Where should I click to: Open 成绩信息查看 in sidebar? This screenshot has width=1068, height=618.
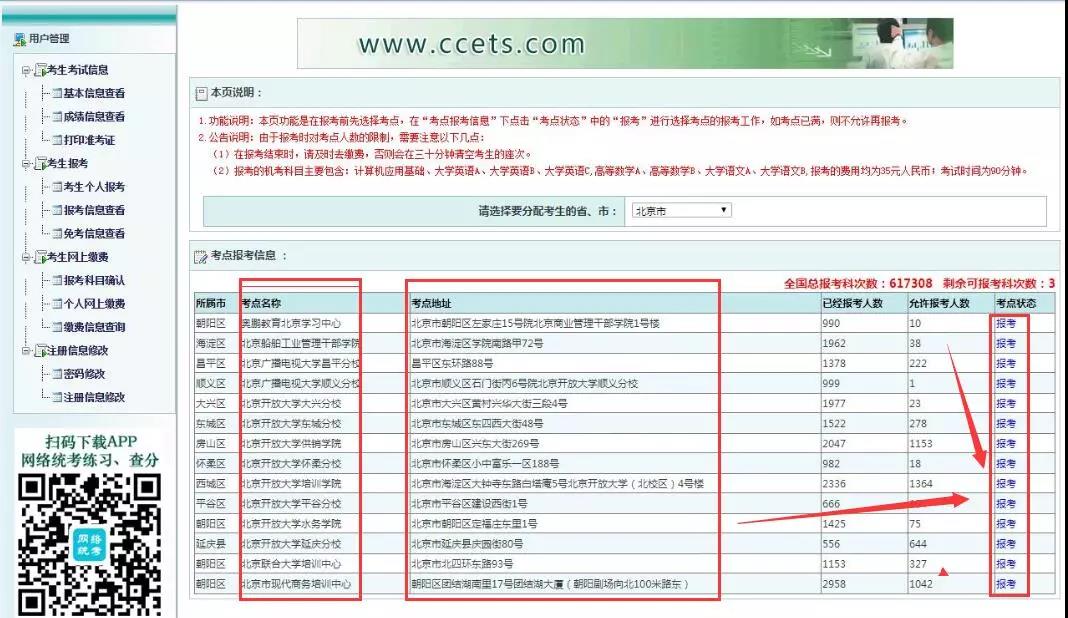coord(94,117)
